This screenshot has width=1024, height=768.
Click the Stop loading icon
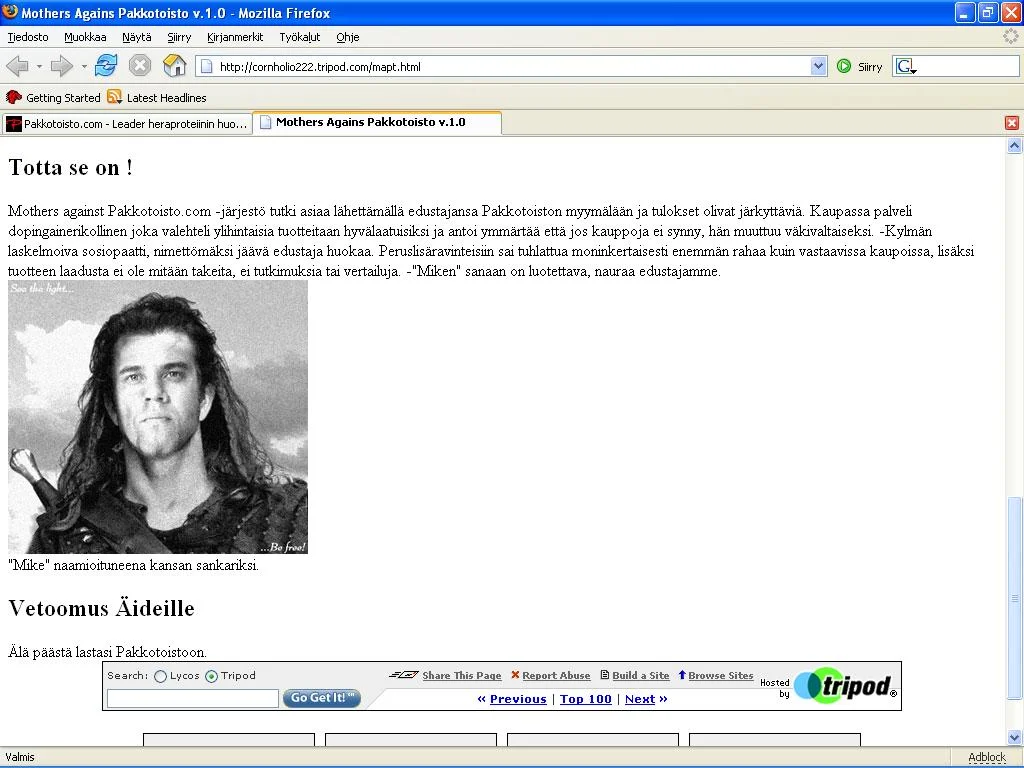pyautogui.click(x=139, y=66)
